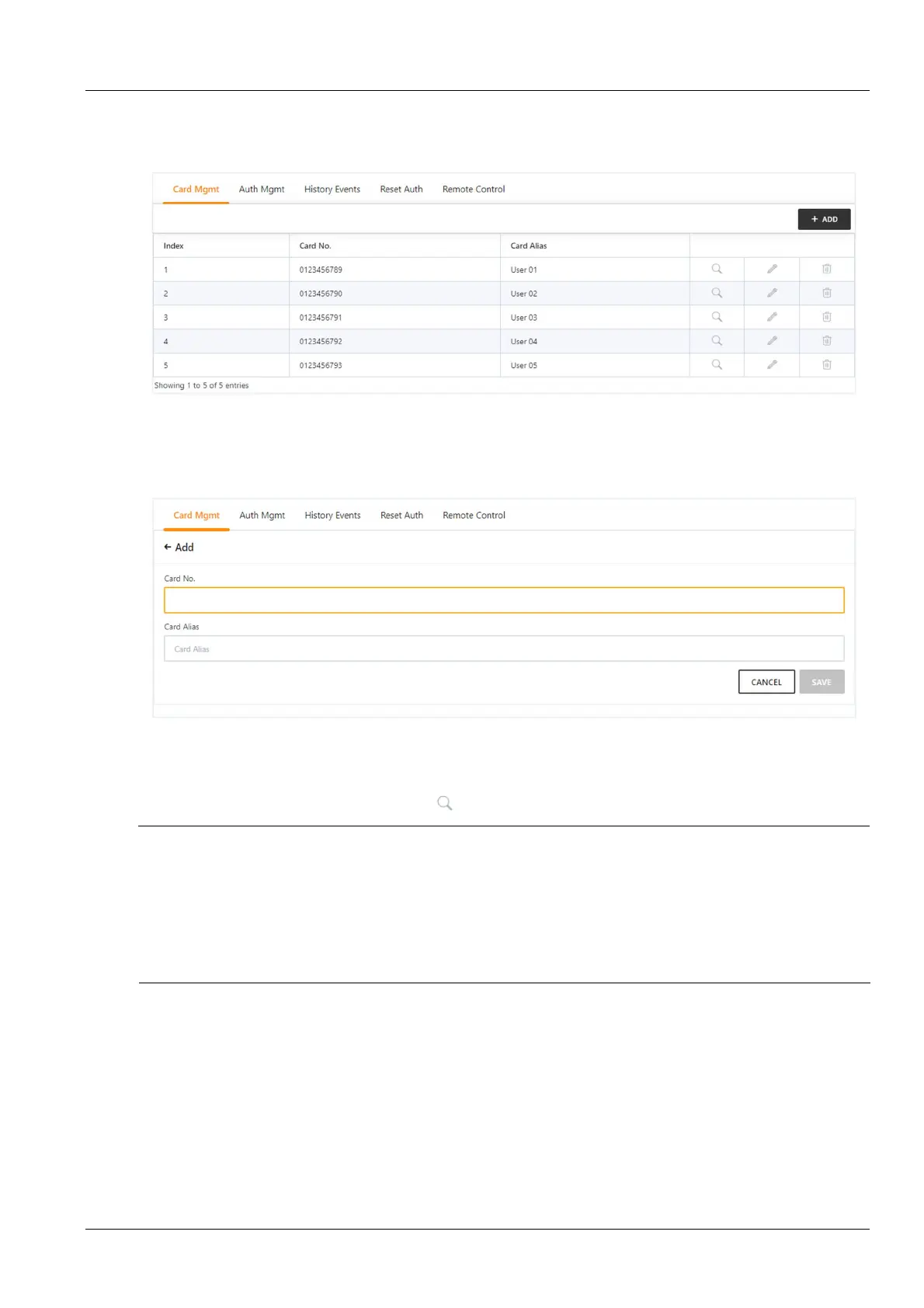Edit the User 02 card entry
The height and width of the screenshot is (1308, 924).
point(772,293)
